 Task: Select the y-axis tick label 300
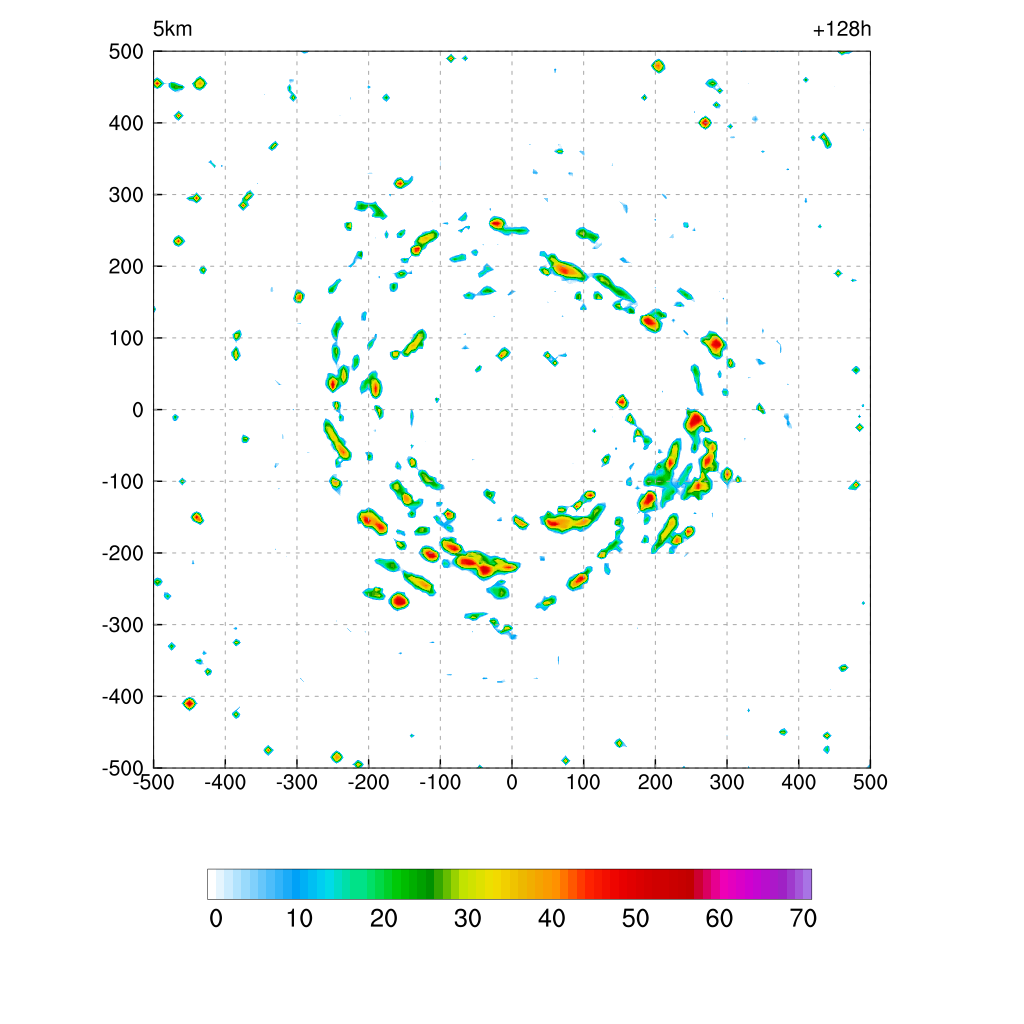pos(126,195)
